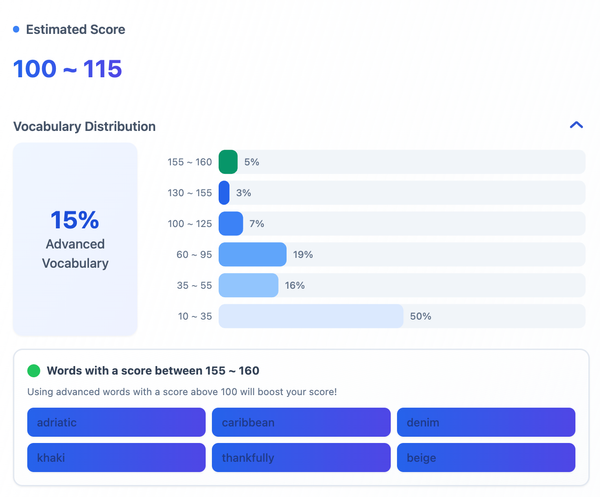Click the Vocabulary Distribution heading
This screenshot has width=600, height=497.
pyautogui.click(x=84, y=127)
